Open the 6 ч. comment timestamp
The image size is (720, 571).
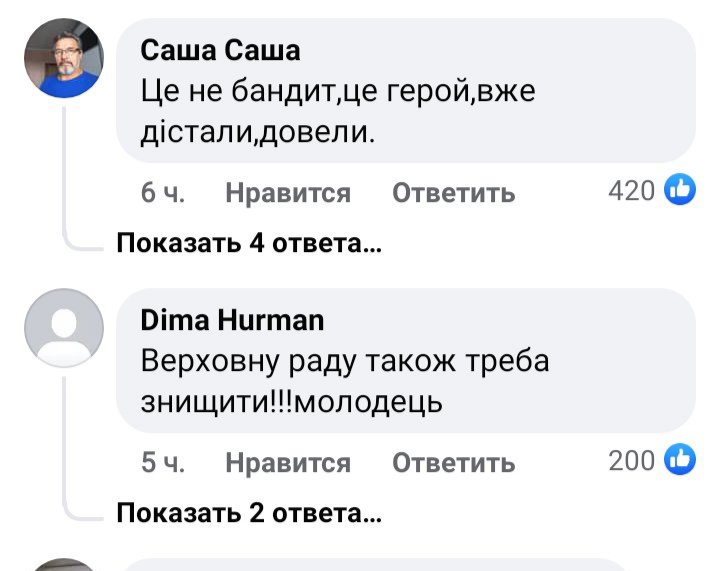click(162, 192)
